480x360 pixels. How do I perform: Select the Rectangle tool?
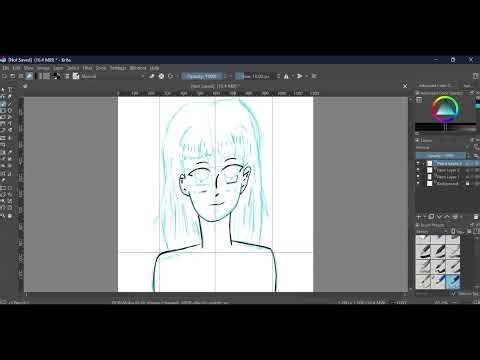[x=3, y=110]
